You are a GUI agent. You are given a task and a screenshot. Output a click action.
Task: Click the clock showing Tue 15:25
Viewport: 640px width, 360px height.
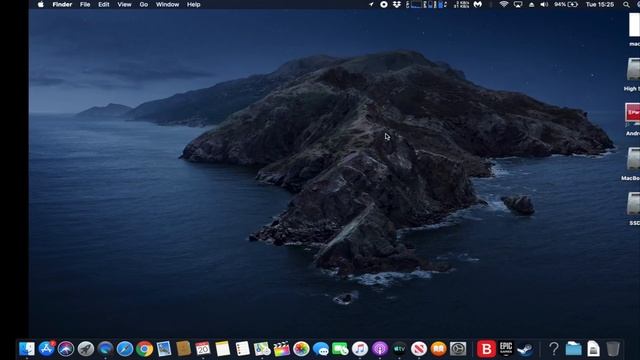pyautogui.click(x=600, y=4)
